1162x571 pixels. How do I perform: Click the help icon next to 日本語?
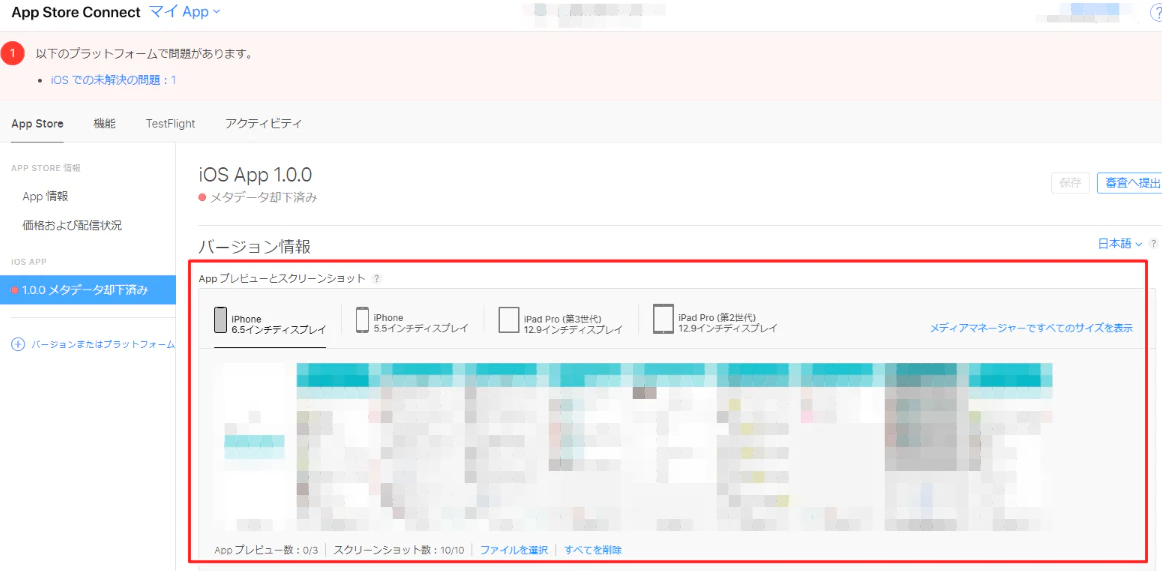pos(1153,243)
